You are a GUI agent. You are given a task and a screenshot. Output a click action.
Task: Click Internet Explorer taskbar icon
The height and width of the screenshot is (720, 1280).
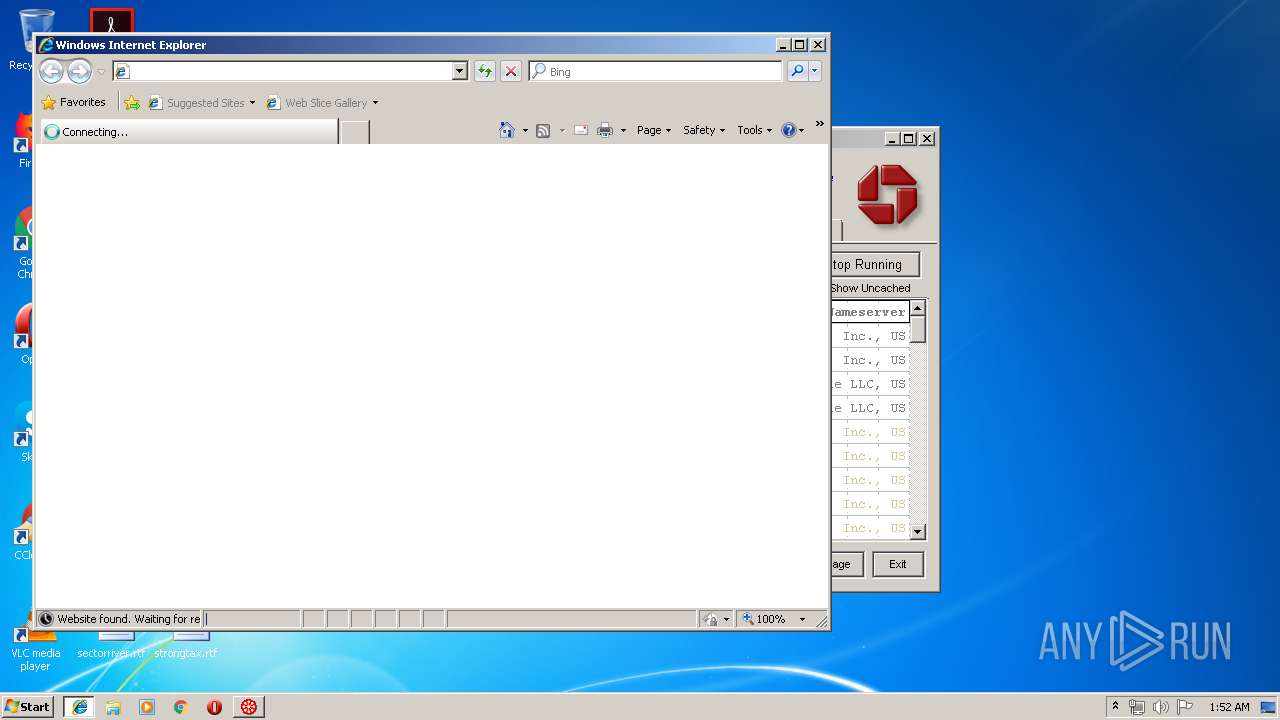[79, 706]
